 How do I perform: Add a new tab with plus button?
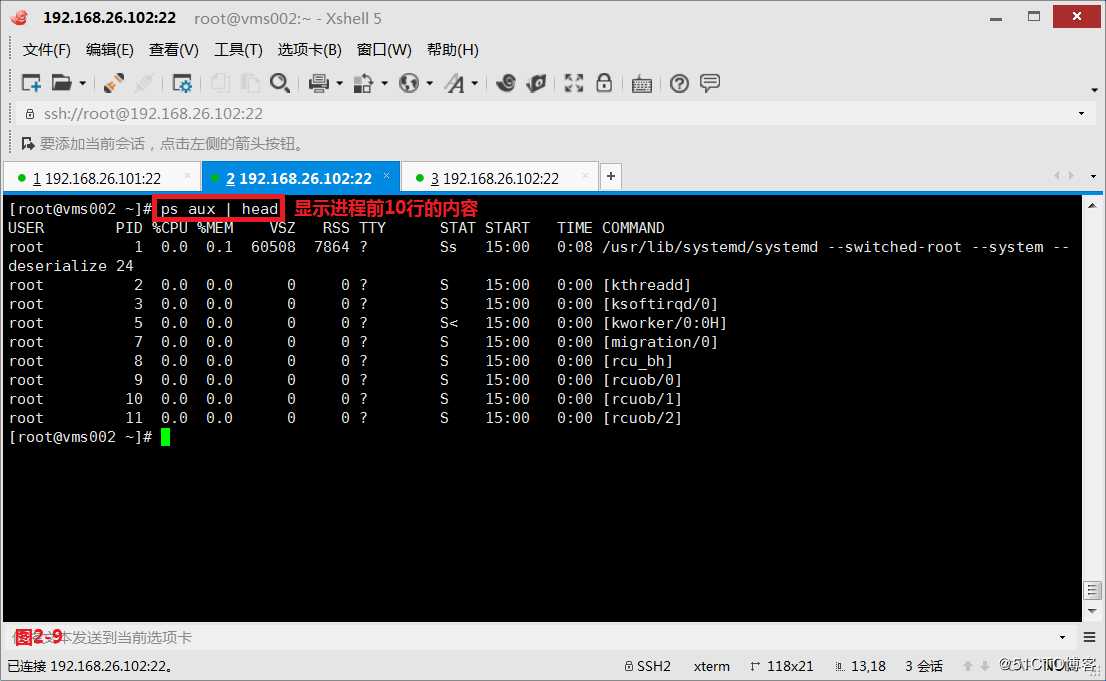[x=611, y=176]
